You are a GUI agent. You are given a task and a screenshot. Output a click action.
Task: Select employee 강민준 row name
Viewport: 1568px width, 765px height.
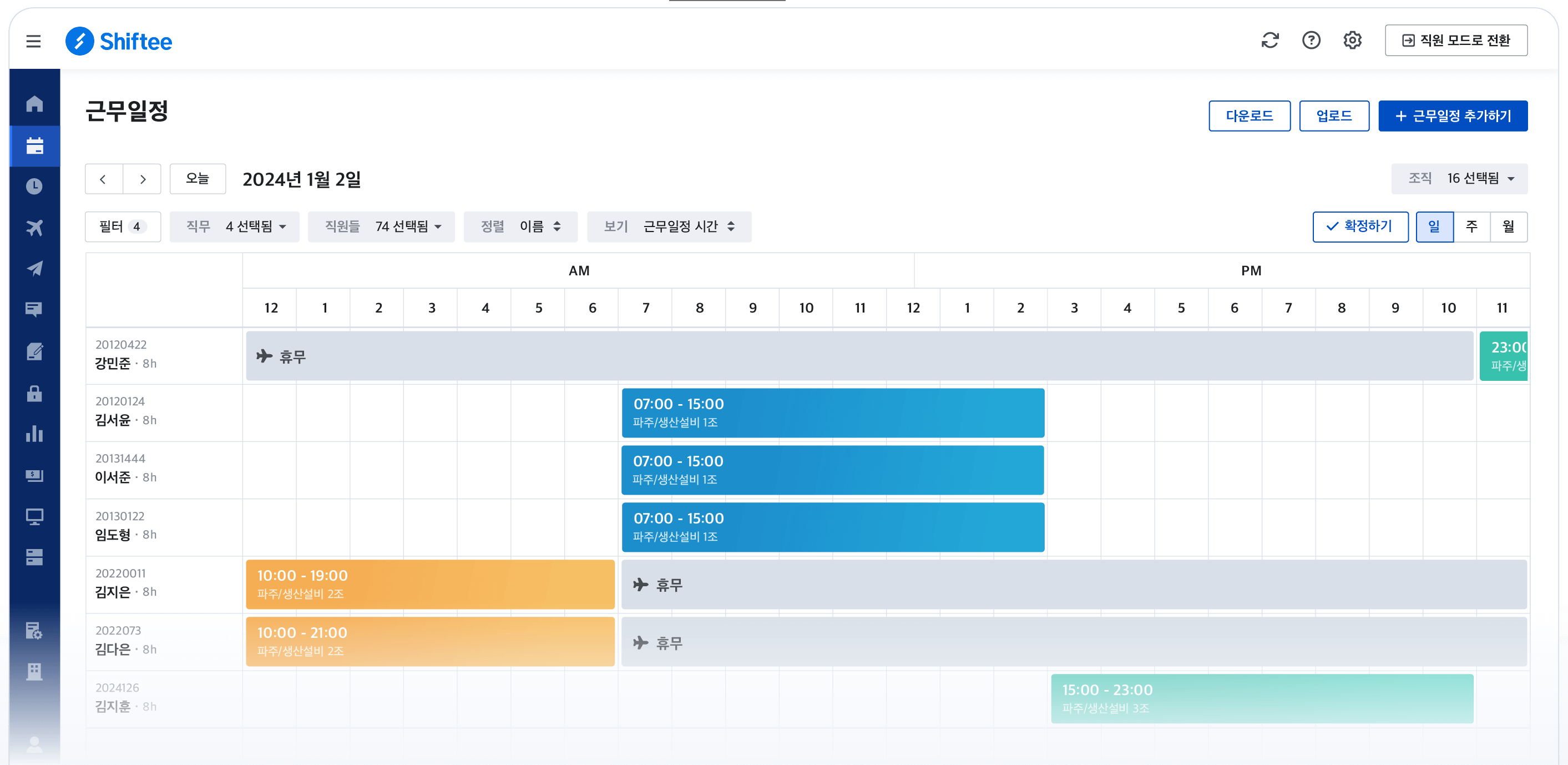tap(113, 364)
